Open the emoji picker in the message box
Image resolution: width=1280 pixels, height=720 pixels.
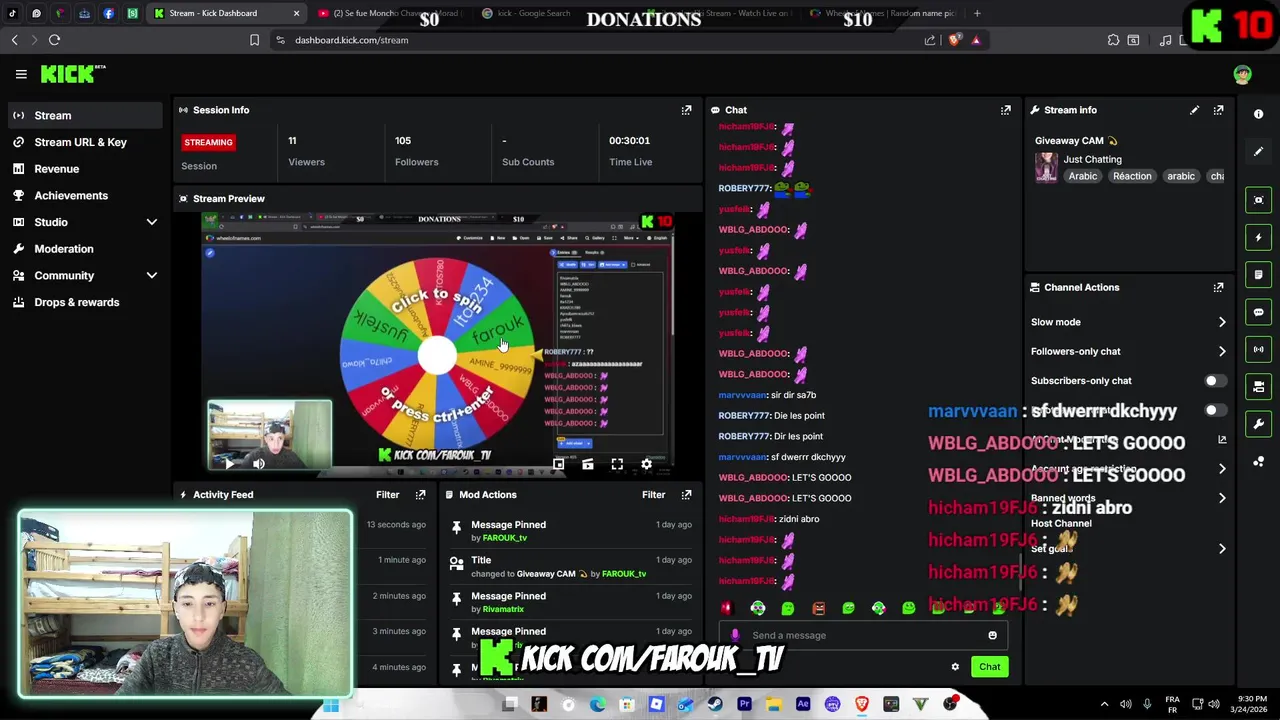(x=992, y=635)
